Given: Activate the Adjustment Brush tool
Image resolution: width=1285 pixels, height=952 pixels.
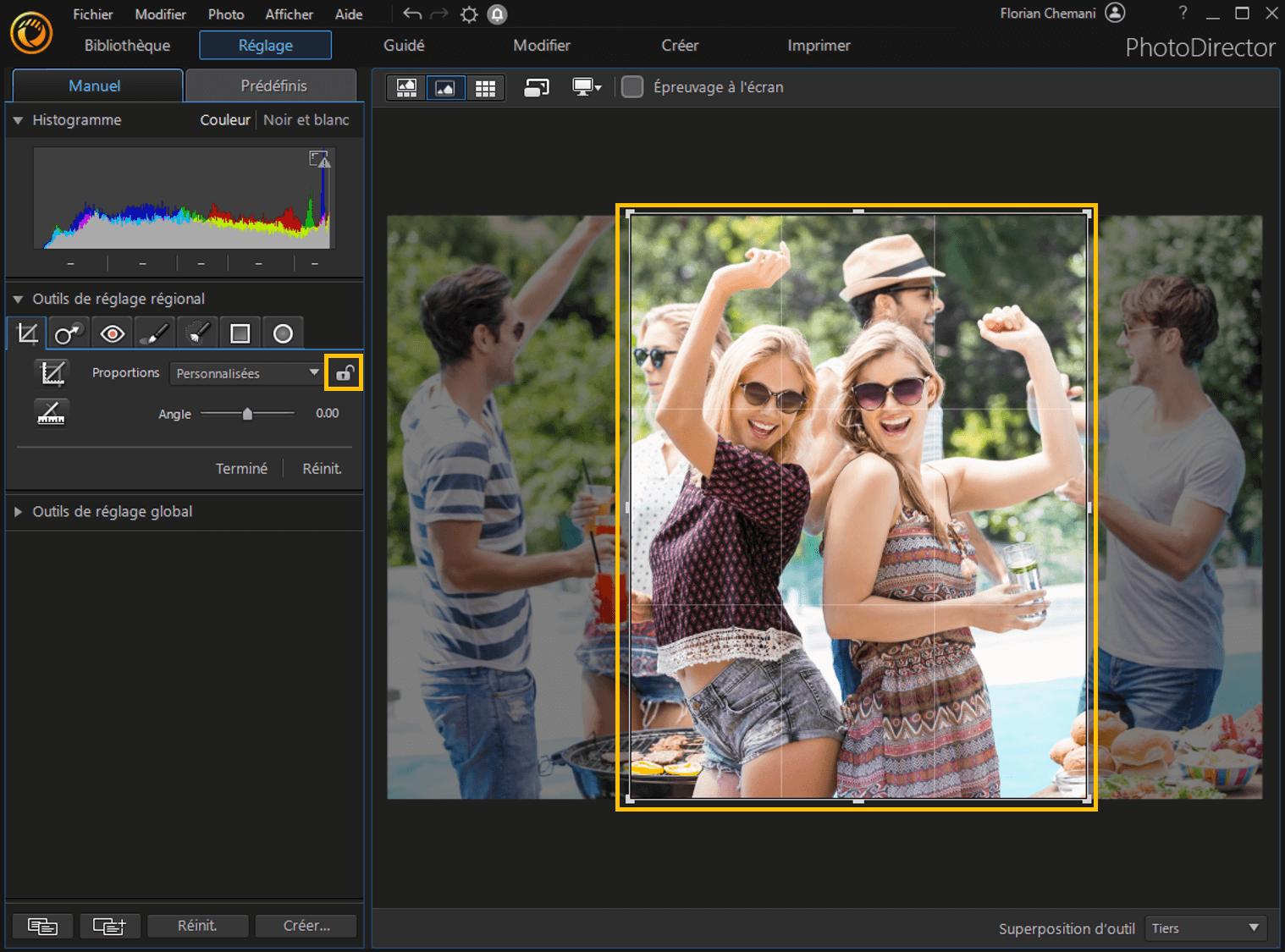Looking at the screenshot, I should coord(154,333).
